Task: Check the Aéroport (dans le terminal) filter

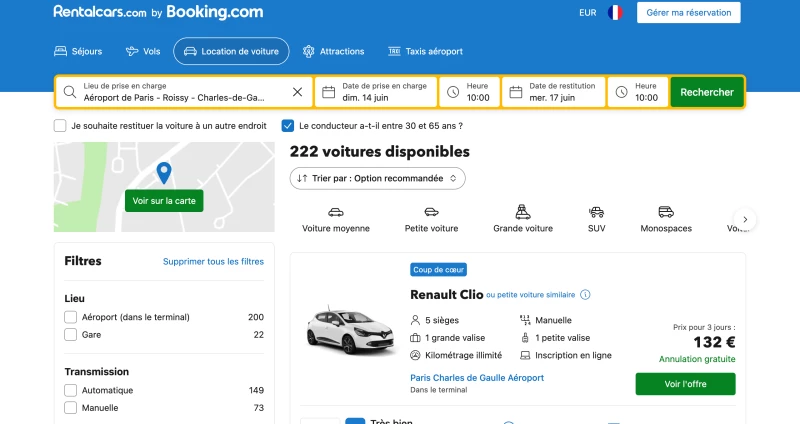Action: point(70,317)
